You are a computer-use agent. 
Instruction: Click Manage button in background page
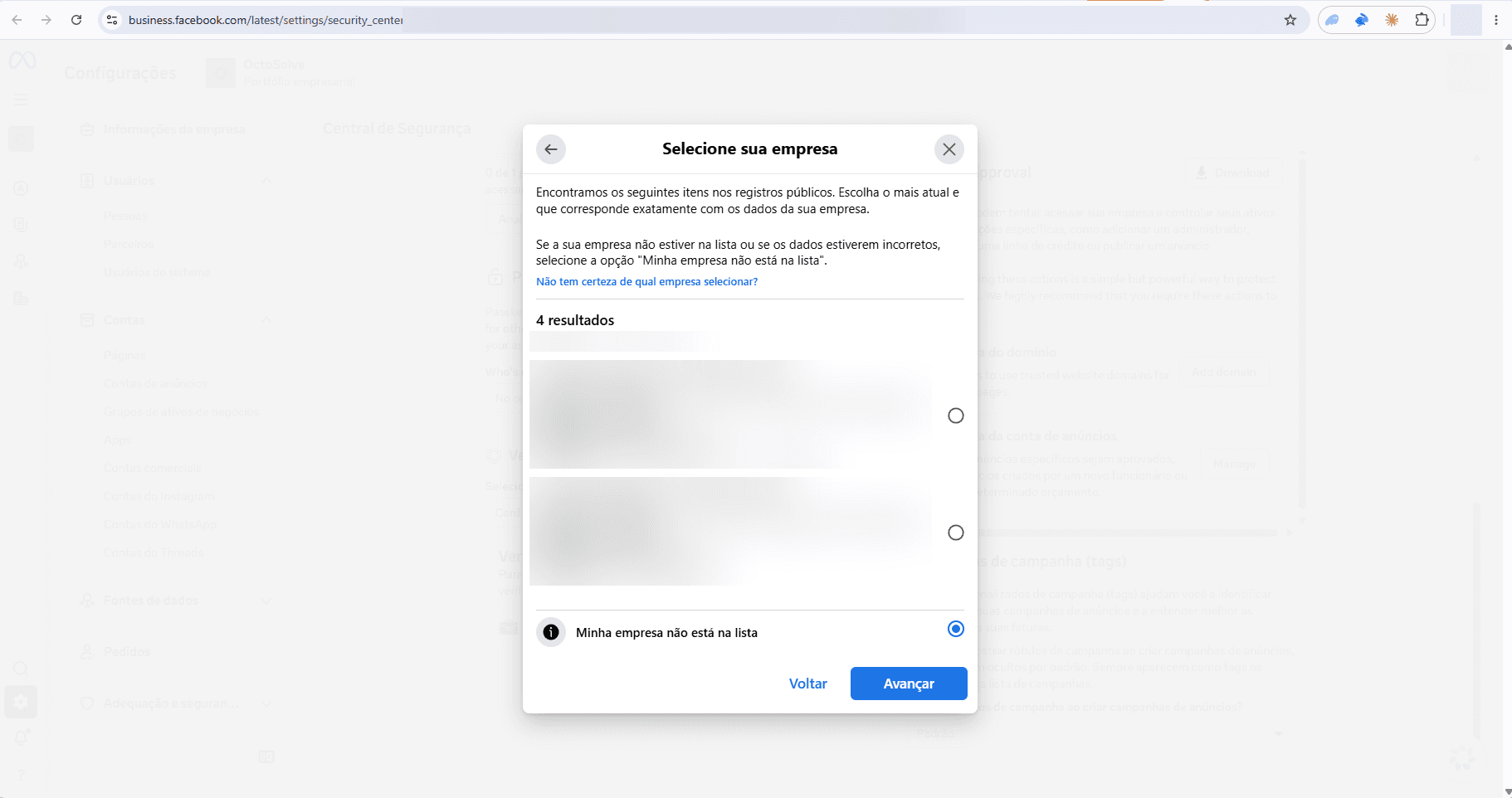click(1234, 464)
